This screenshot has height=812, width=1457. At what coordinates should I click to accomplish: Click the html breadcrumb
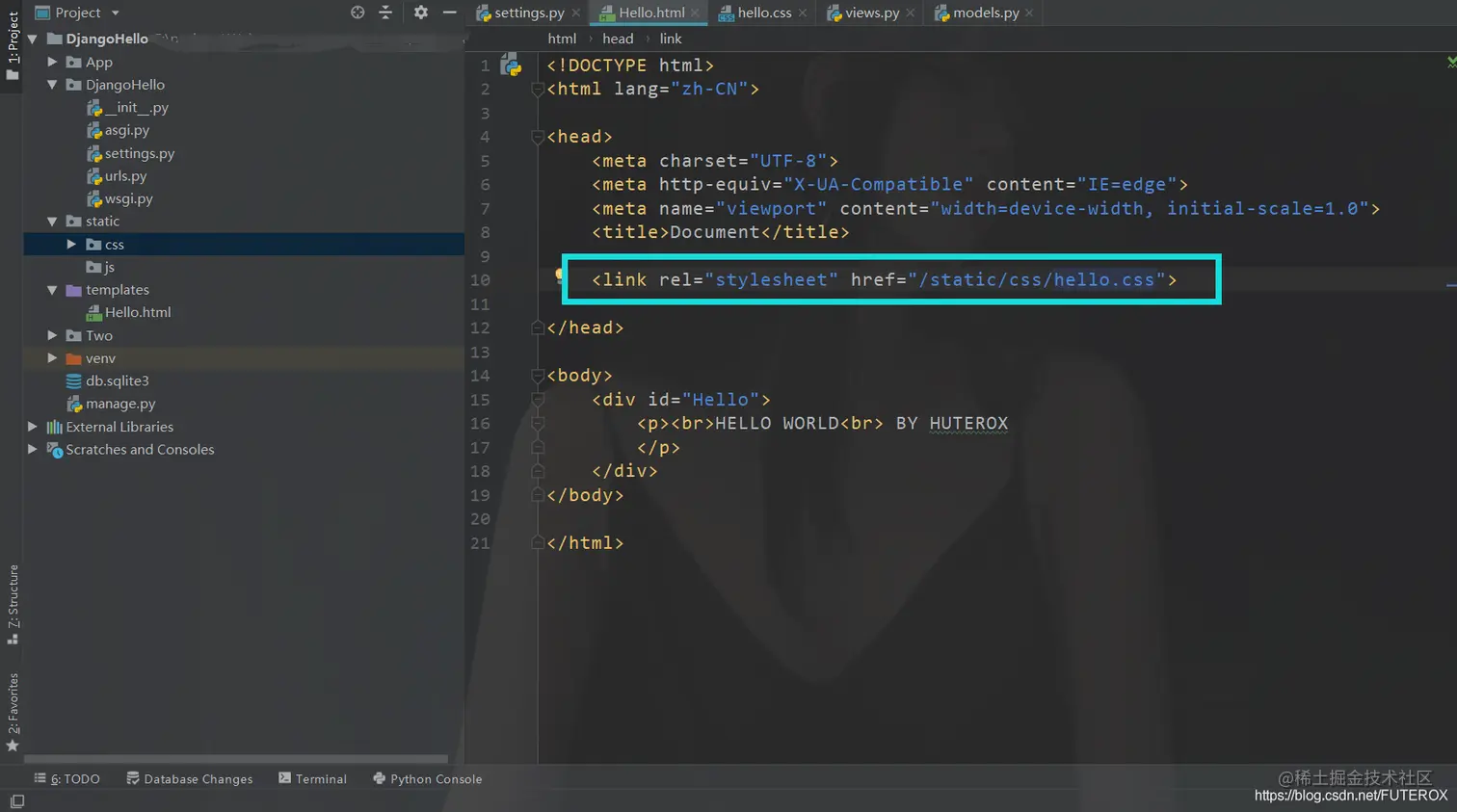[x=562, y=39]
